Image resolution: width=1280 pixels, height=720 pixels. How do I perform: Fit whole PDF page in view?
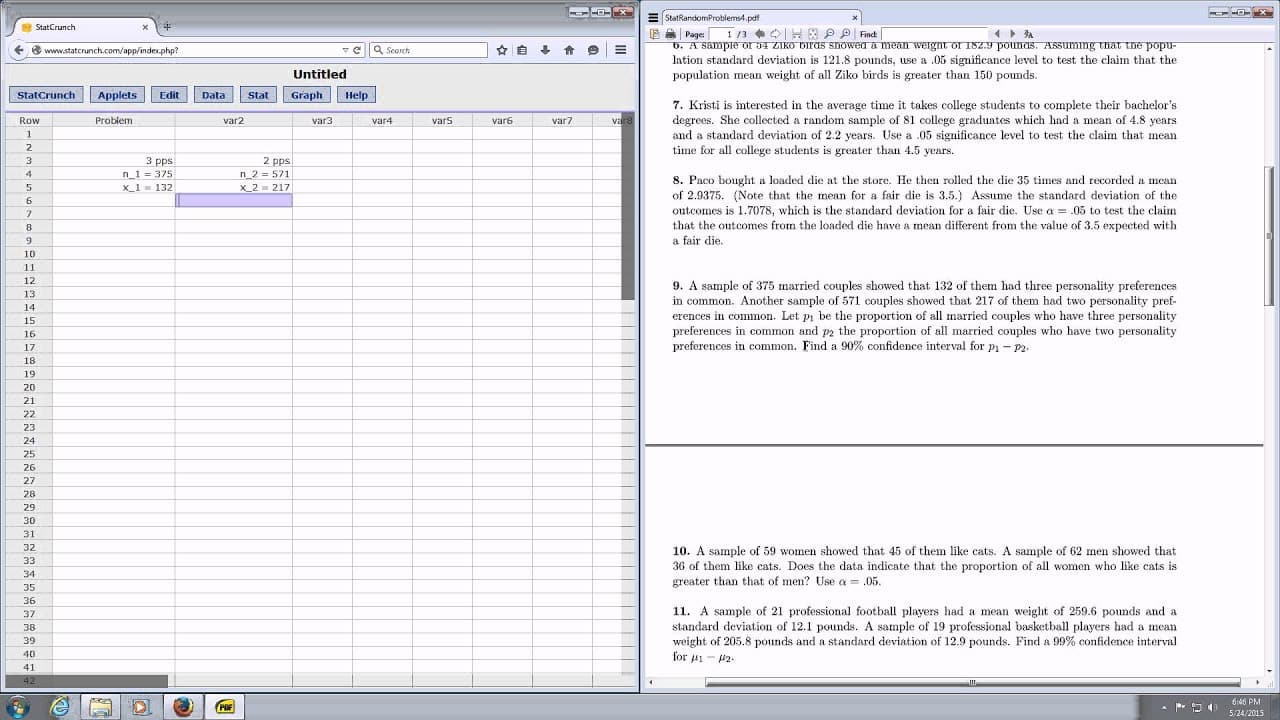coord(813,34)
